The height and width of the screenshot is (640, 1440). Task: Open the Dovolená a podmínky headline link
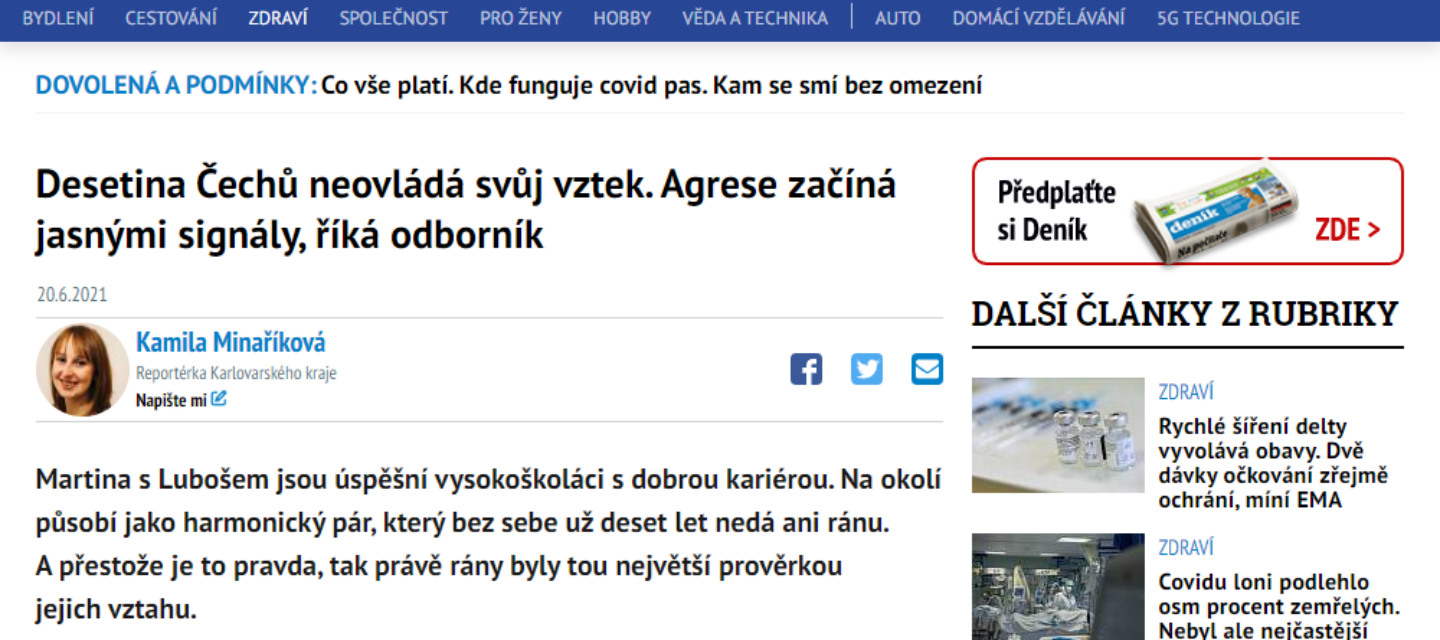[509, 85]
